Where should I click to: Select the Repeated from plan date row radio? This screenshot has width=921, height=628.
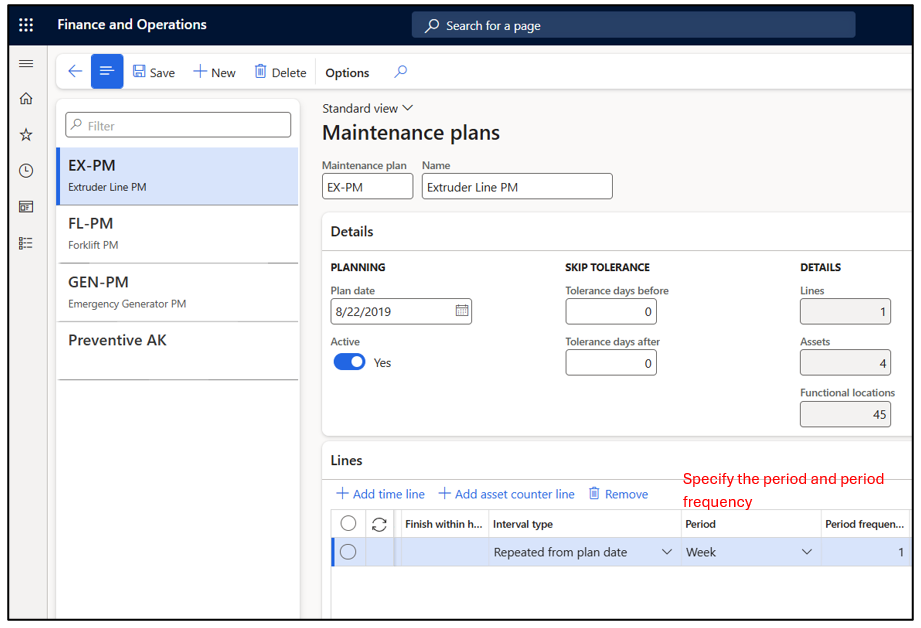tap(348, 552)
